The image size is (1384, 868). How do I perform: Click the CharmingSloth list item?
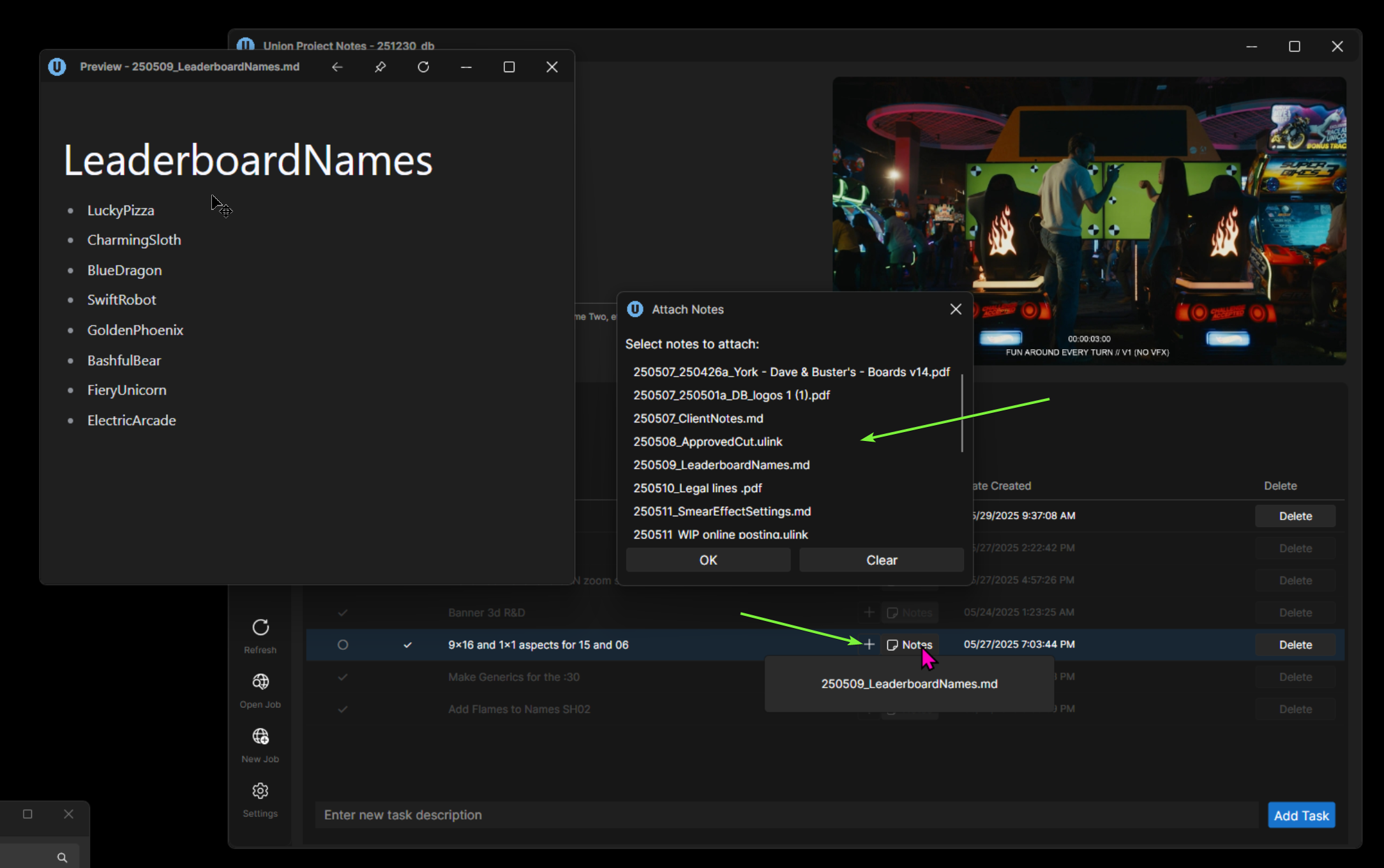pyautogui.click(x=134, y=240)
